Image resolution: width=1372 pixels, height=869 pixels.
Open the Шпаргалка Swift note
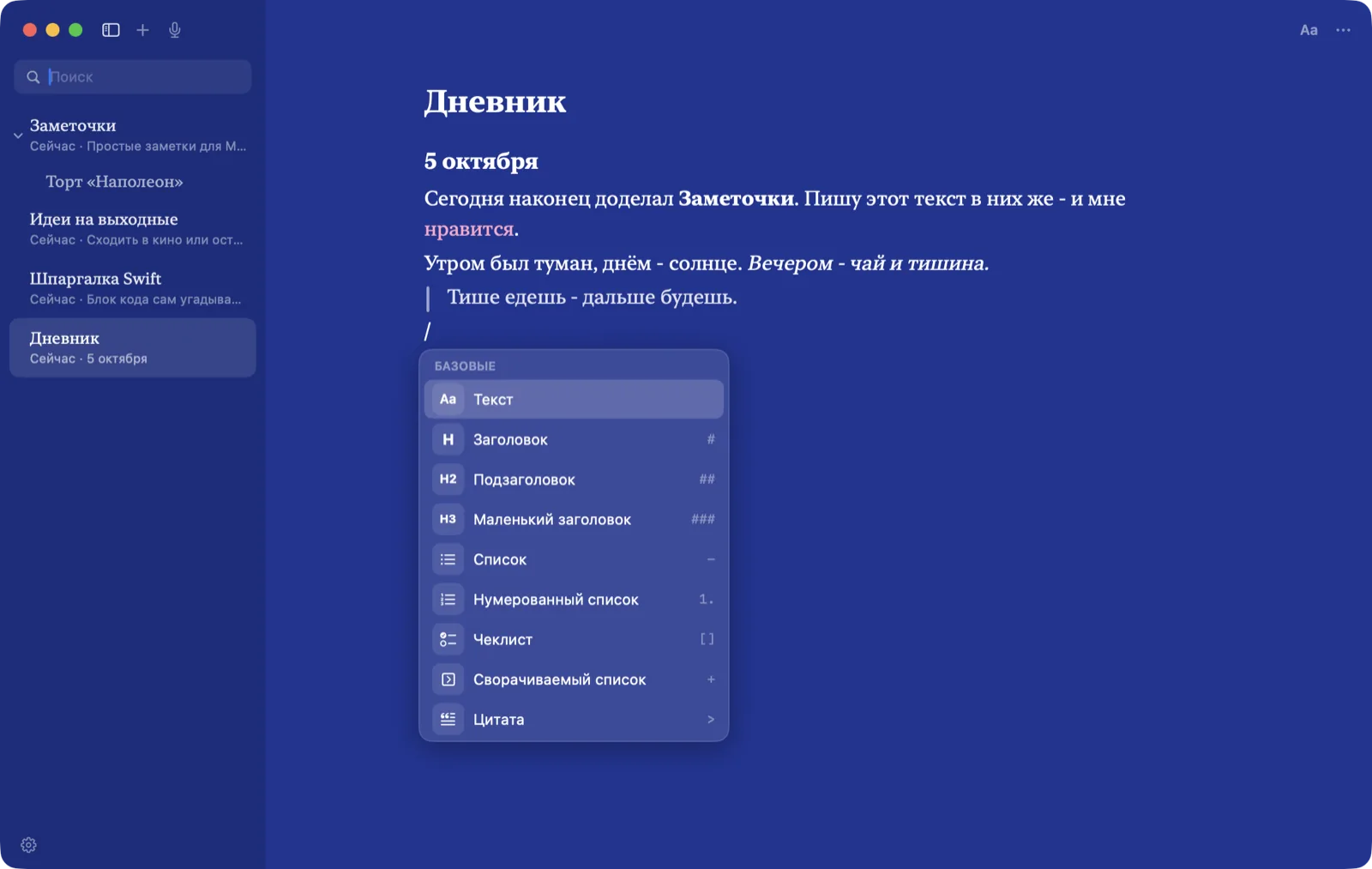(133, 288)
